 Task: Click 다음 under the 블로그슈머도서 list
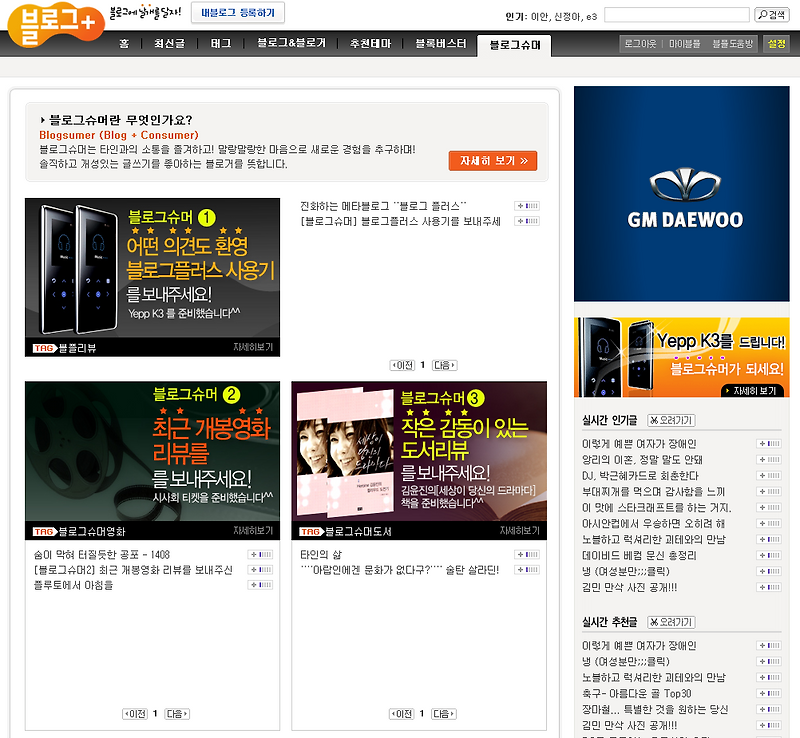444,714
